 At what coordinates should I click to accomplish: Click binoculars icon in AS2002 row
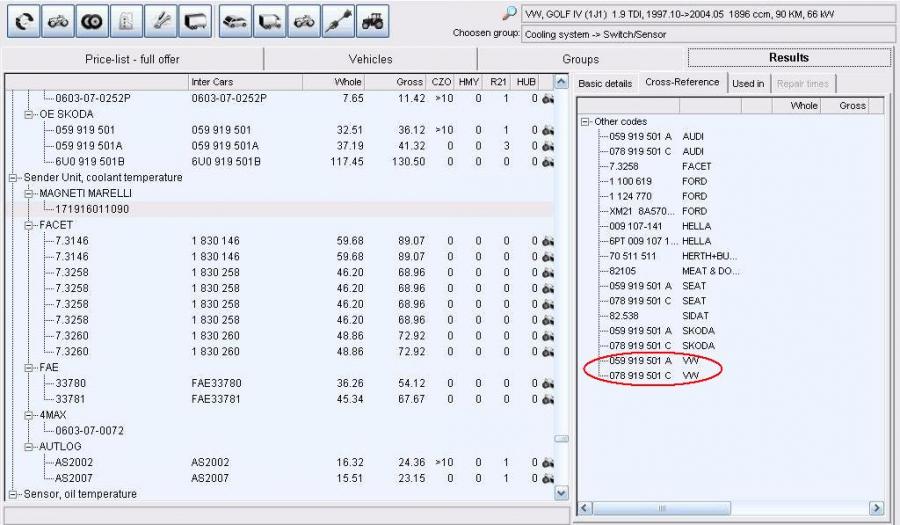click(548, 463)
